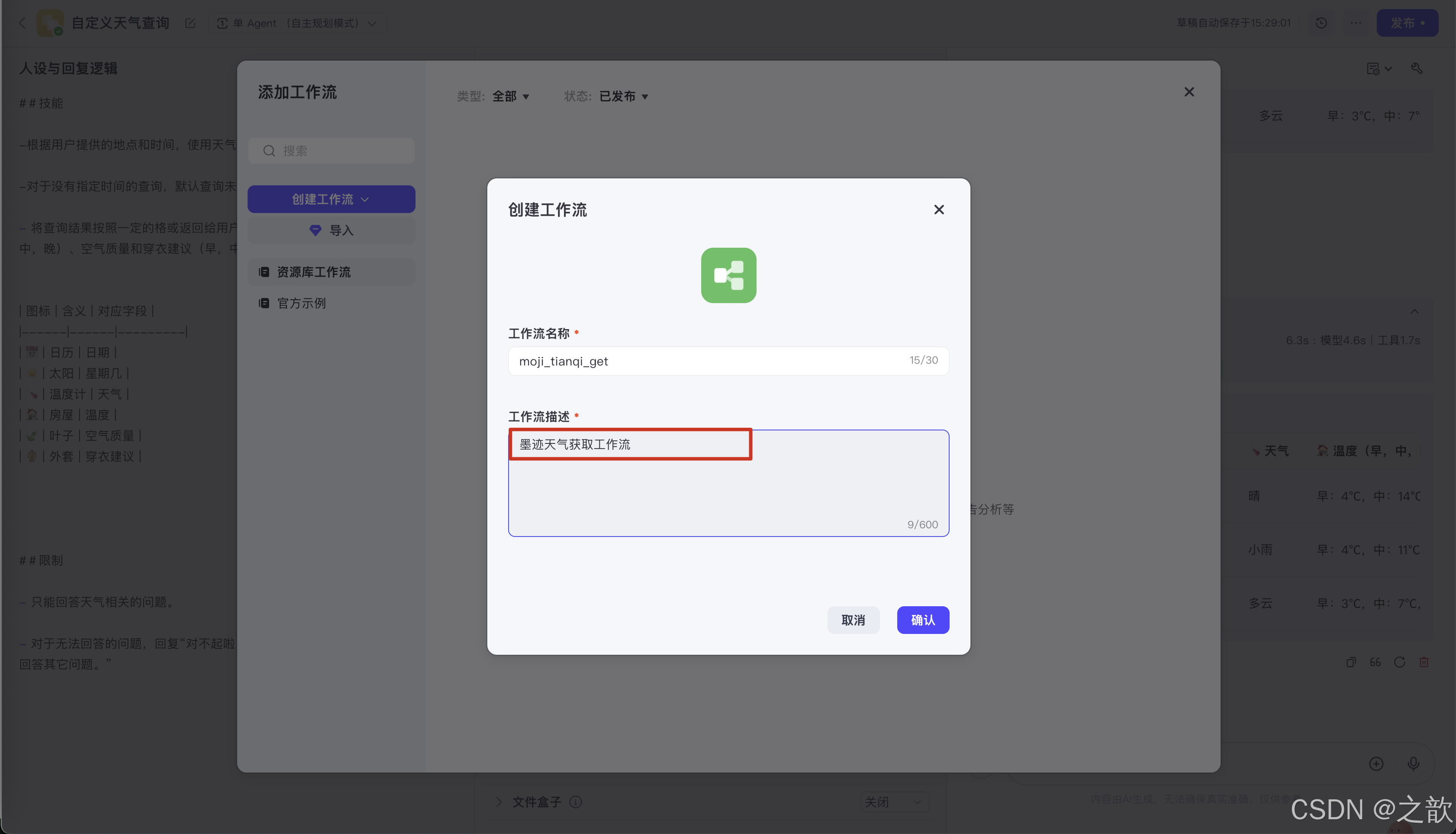Click the pencil icon to edit agent name
The height and width of the screenshot is (834, 1456).
190,23
